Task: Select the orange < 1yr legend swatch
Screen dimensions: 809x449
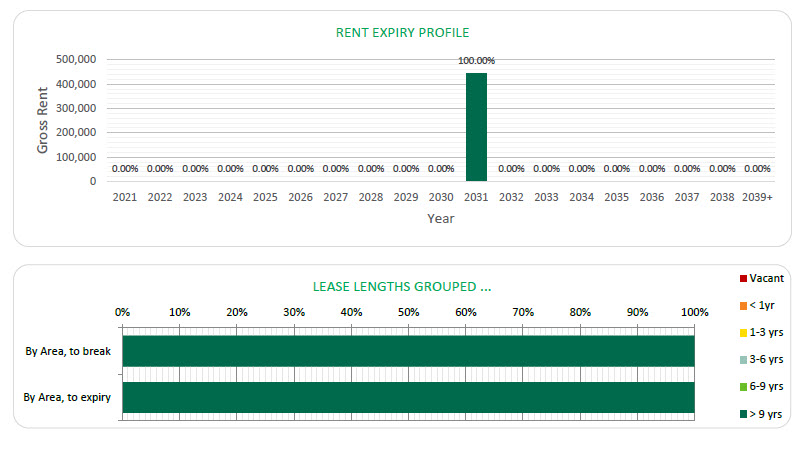Action: coord(743,305)
